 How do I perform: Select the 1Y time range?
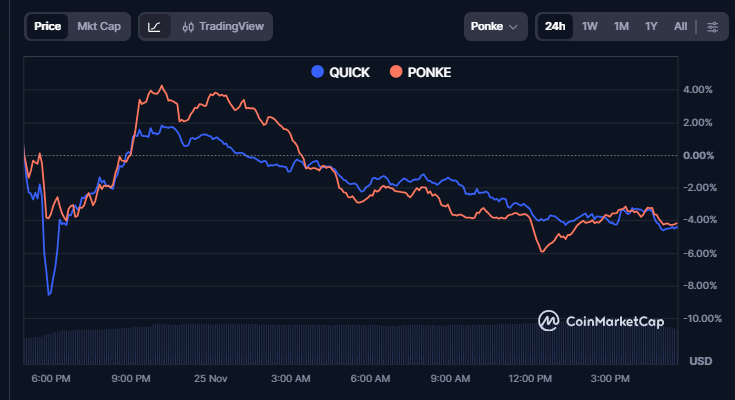coord(651,26)
